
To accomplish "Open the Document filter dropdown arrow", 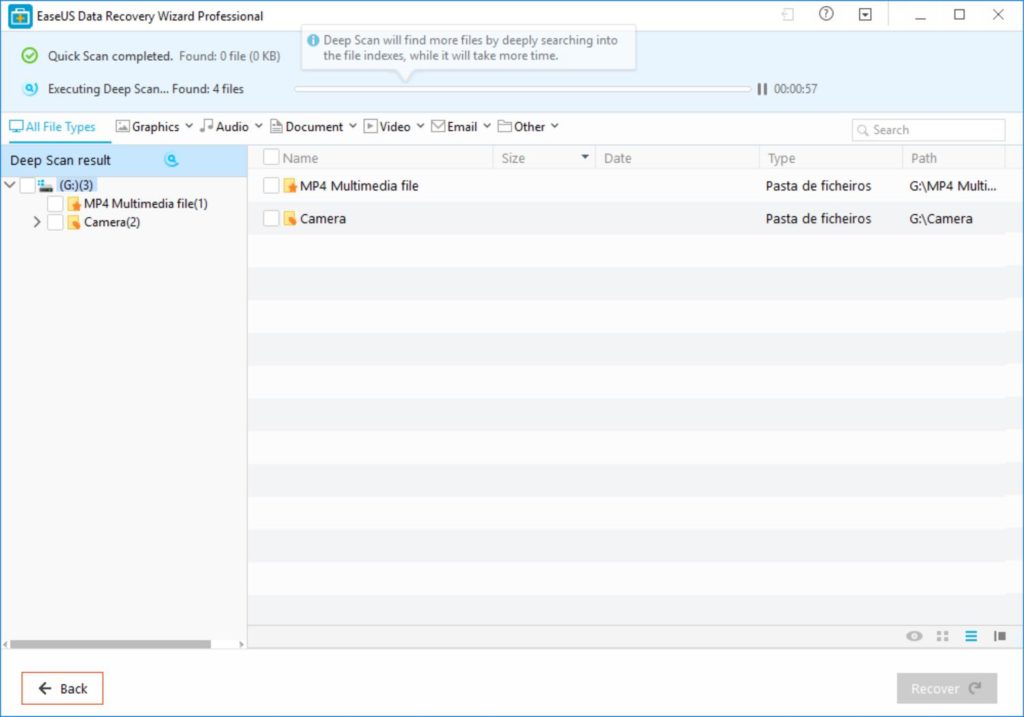I will [x=353, y=126].
